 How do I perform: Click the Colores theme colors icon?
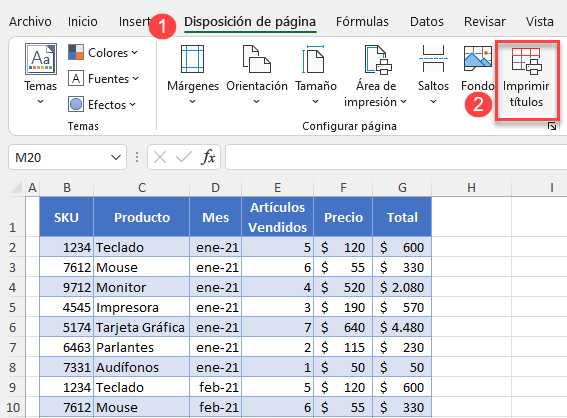point(76,52)
